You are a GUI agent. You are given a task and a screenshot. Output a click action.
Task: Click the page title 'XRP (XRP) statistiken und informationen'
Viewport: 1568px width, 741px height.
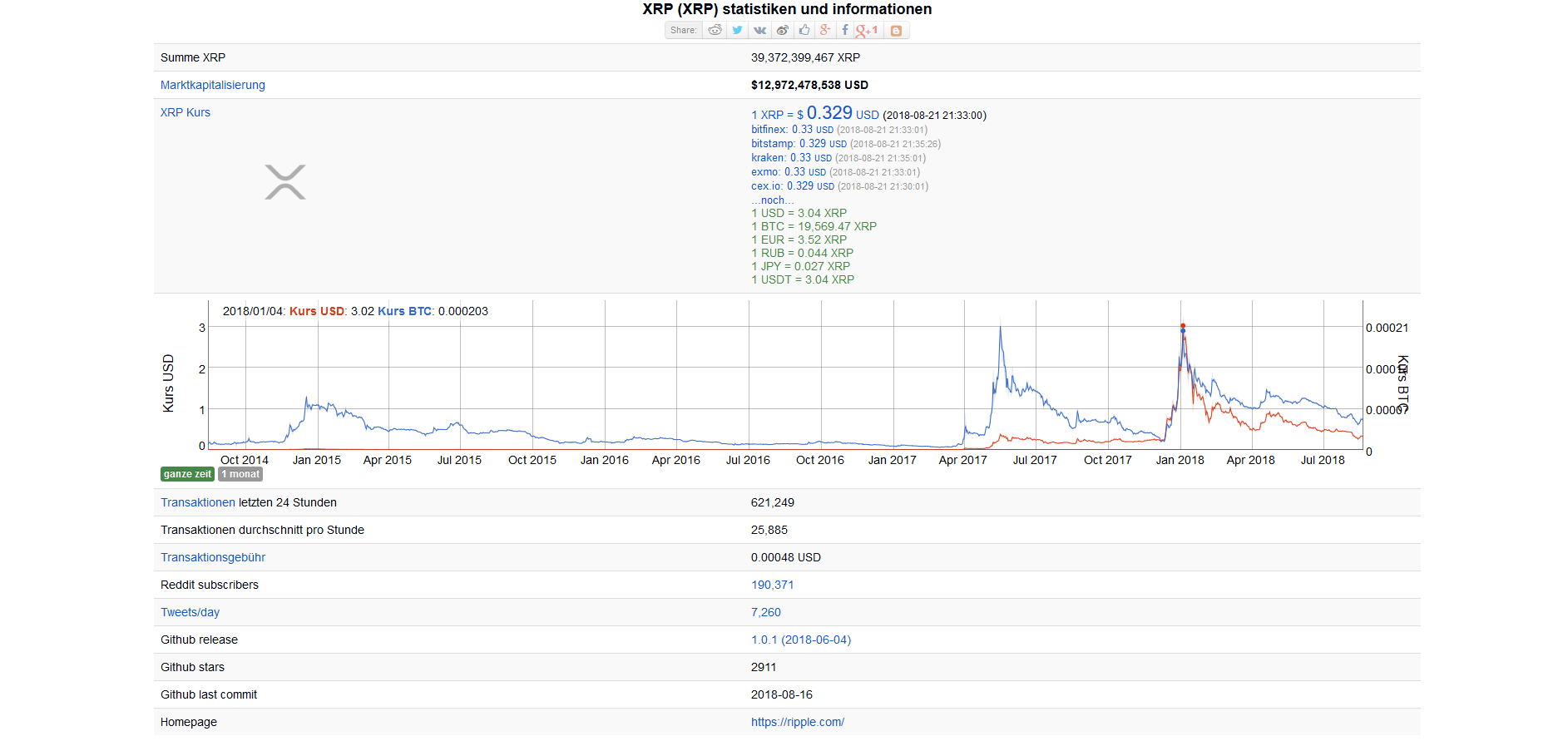[x=787, y=9]
